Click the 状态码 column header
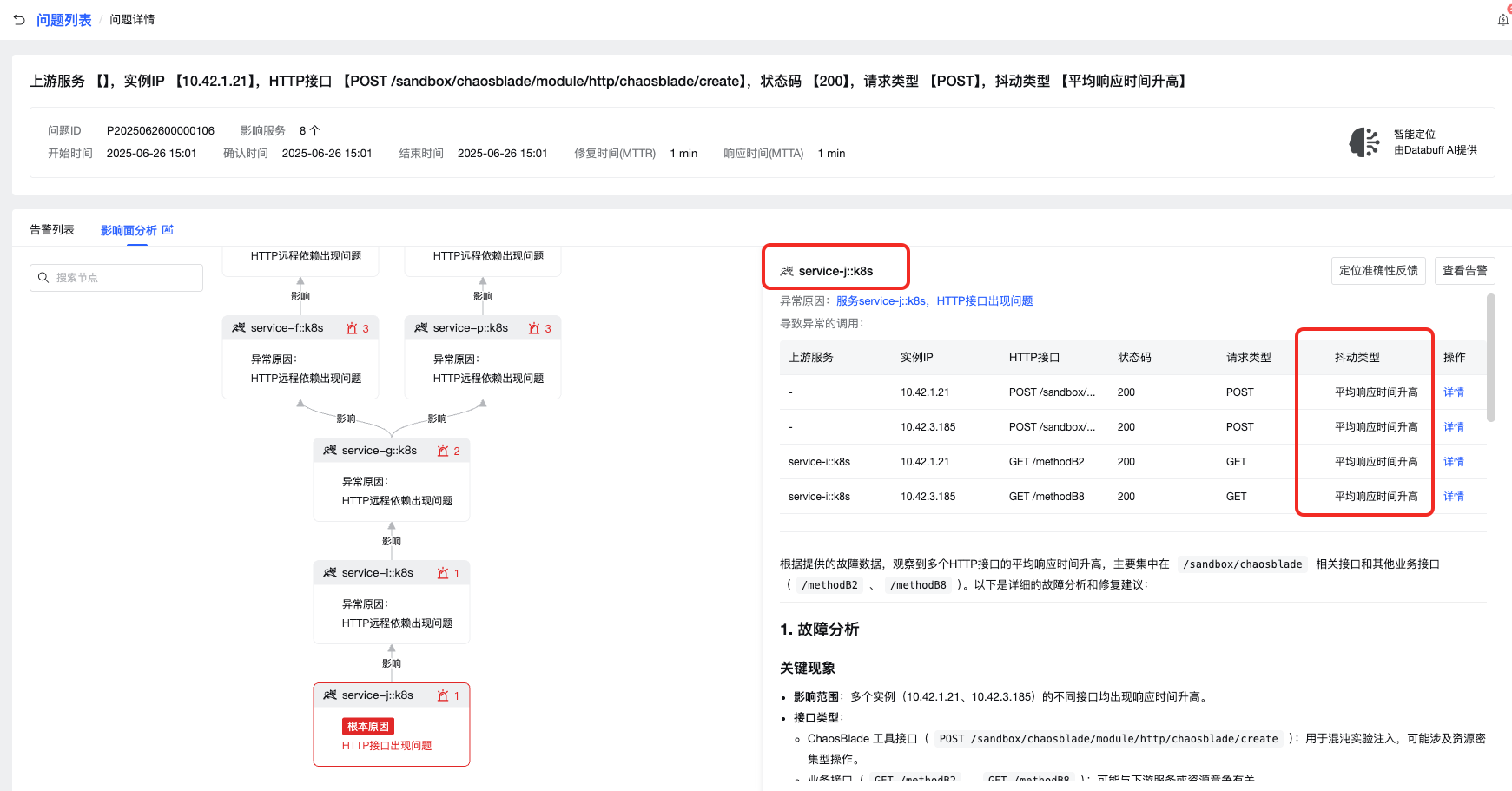 [1134, 358]
